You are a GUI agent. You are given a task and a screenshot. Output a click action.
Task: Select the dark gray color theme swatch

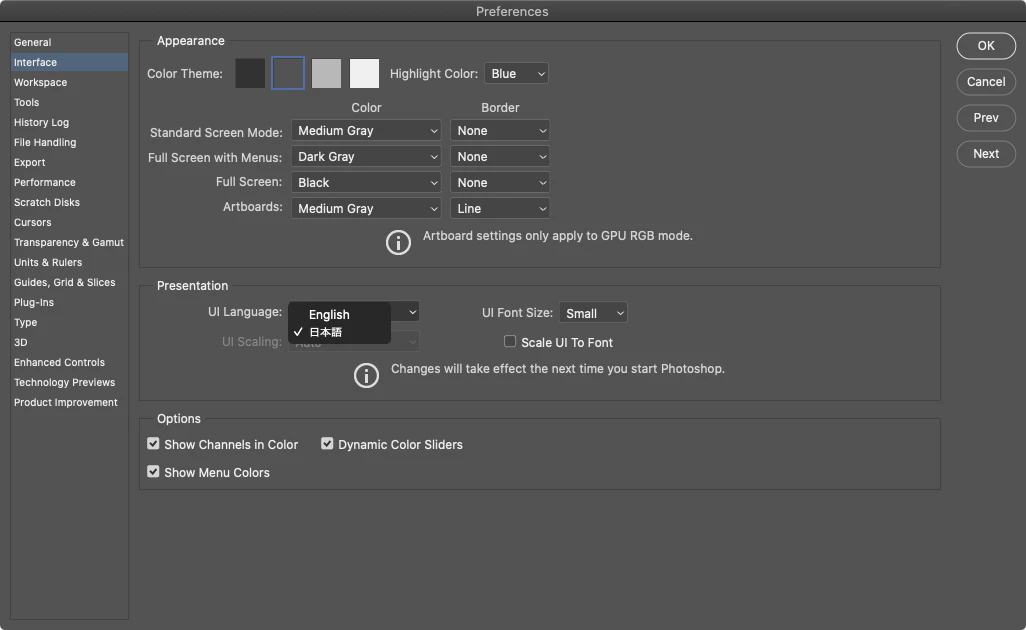288,73
